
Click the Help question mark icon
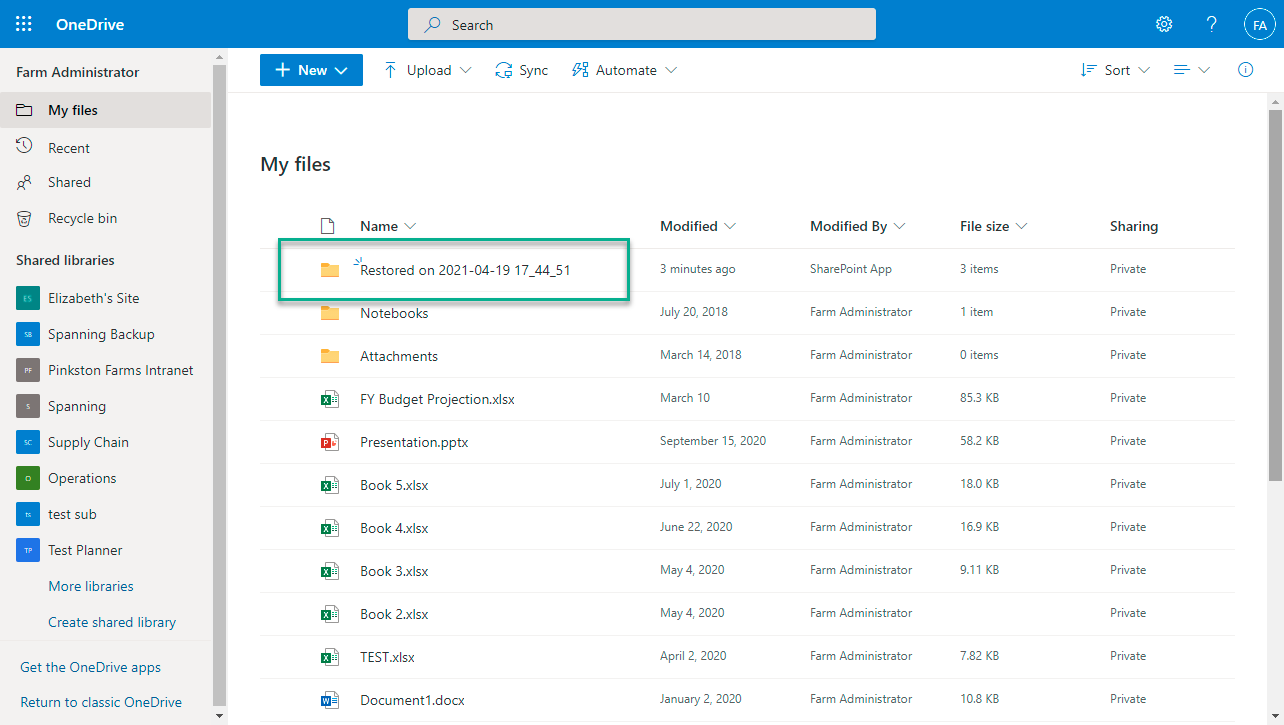[1211, 24]
